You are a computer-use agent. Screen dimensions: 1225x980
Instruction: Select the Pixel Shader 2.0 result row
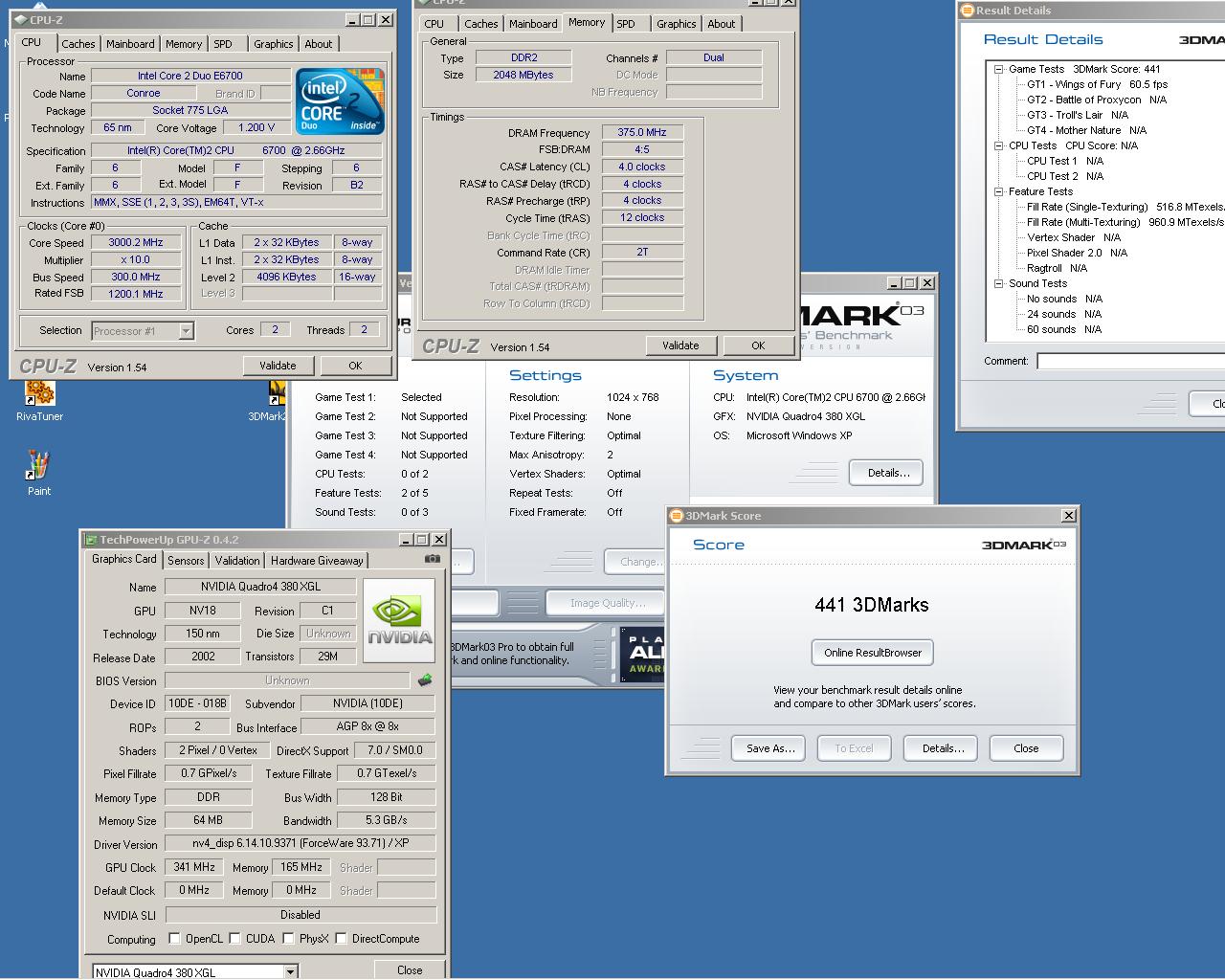(1077, 253)
